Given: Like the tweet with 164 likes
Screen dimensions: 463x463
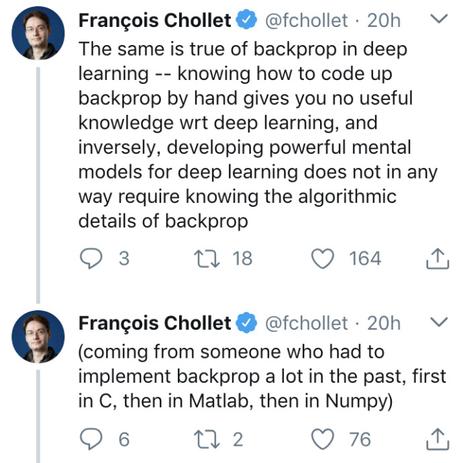Looking at the screenshot, I should coord(323,259).
